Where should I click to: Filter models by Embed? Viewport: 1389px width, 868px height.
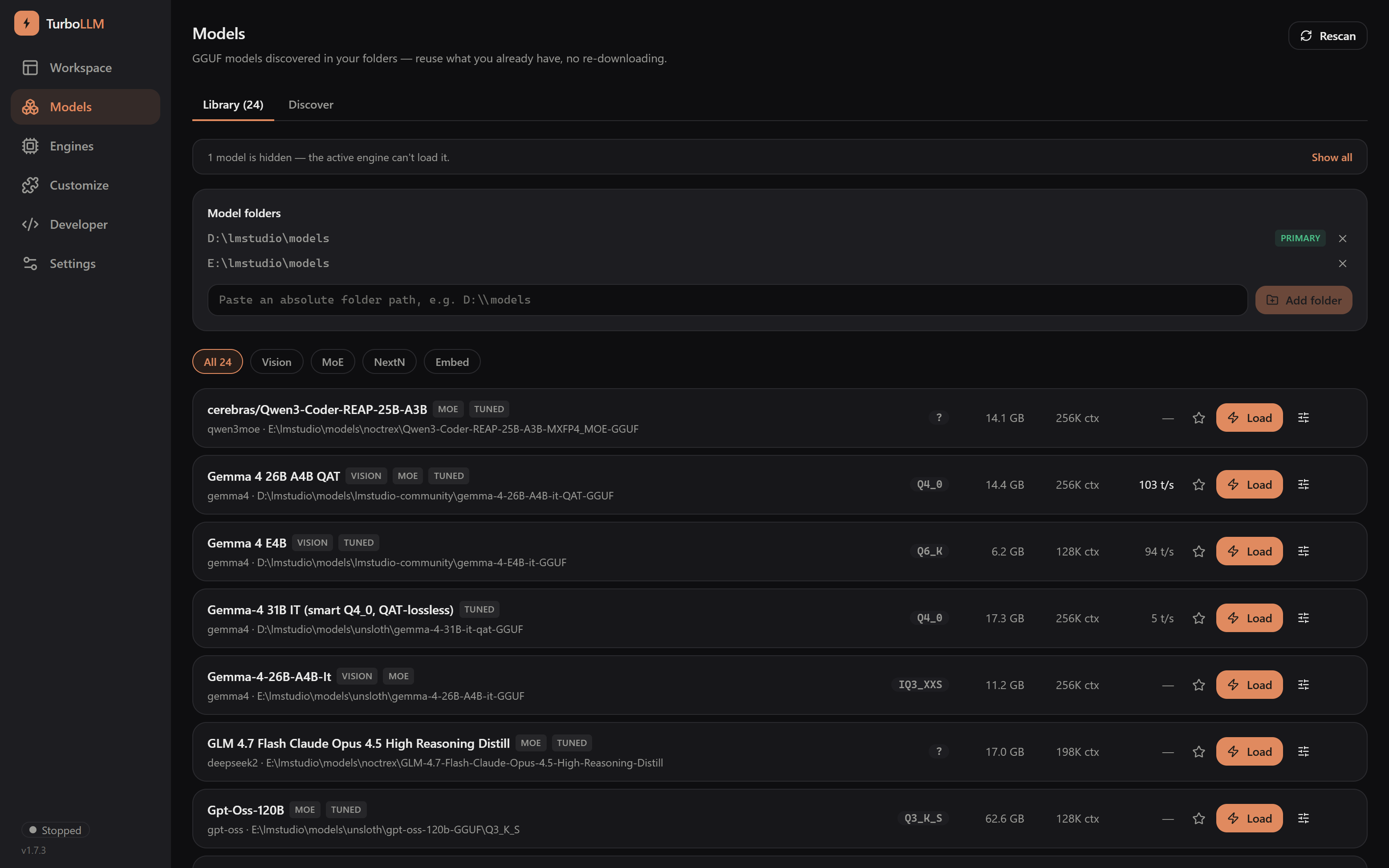tap(452, 361)
